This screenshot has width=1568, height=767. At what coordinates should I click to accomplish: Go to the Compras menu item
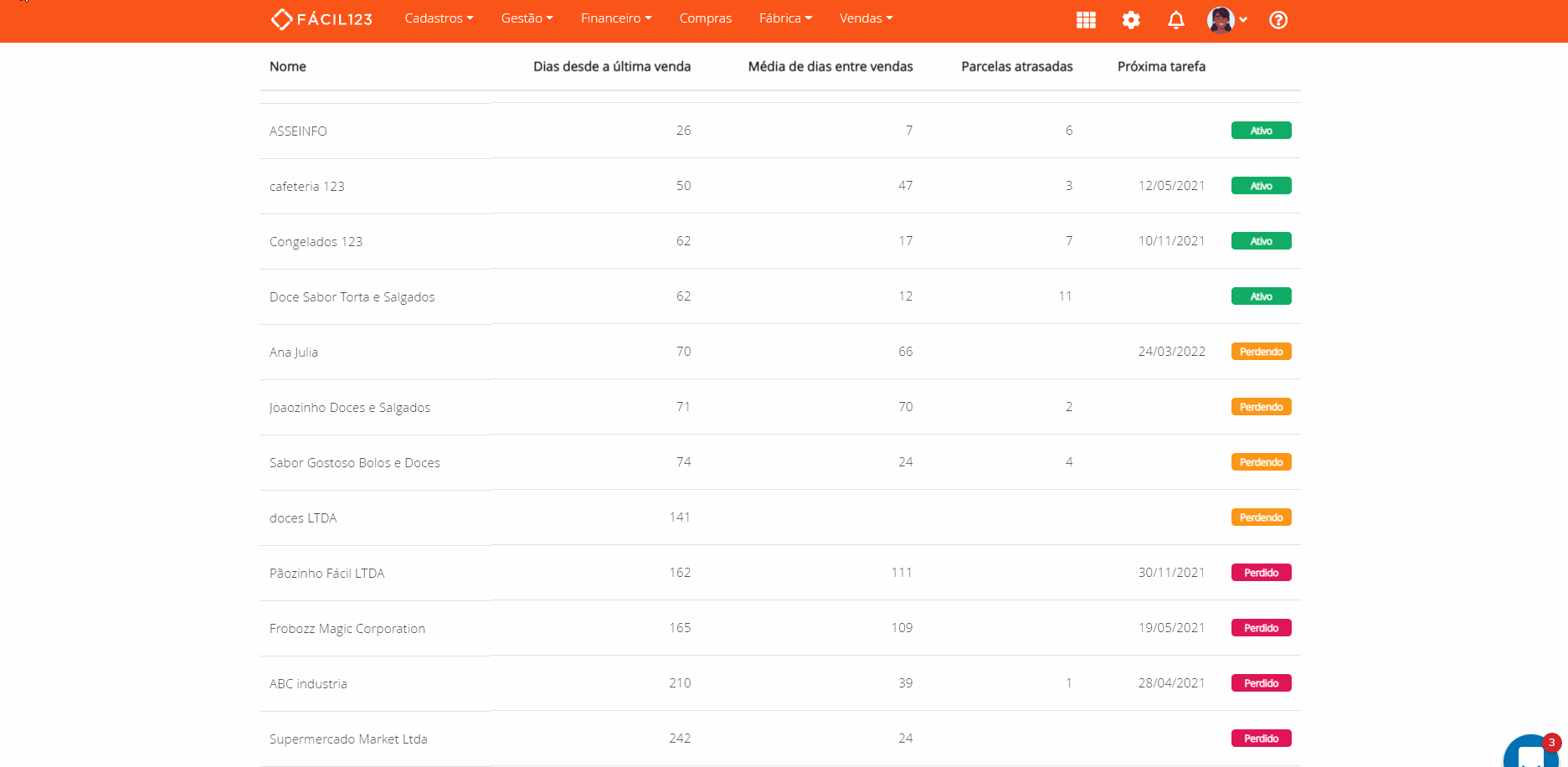click(x=705, y=18)
